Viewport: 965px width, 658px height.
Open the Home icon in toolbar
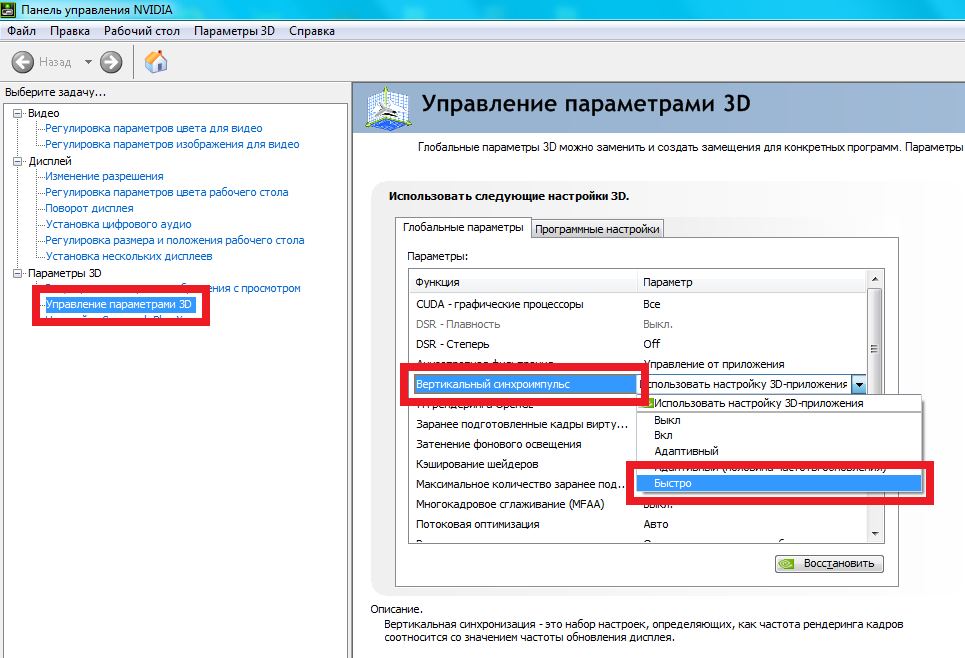(x=156, y=62)
